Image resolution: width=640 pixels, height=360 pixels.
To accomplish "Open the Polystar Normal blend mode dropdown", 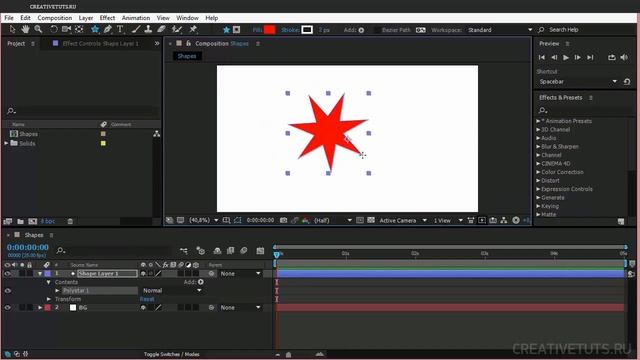I will coord(172,291).
